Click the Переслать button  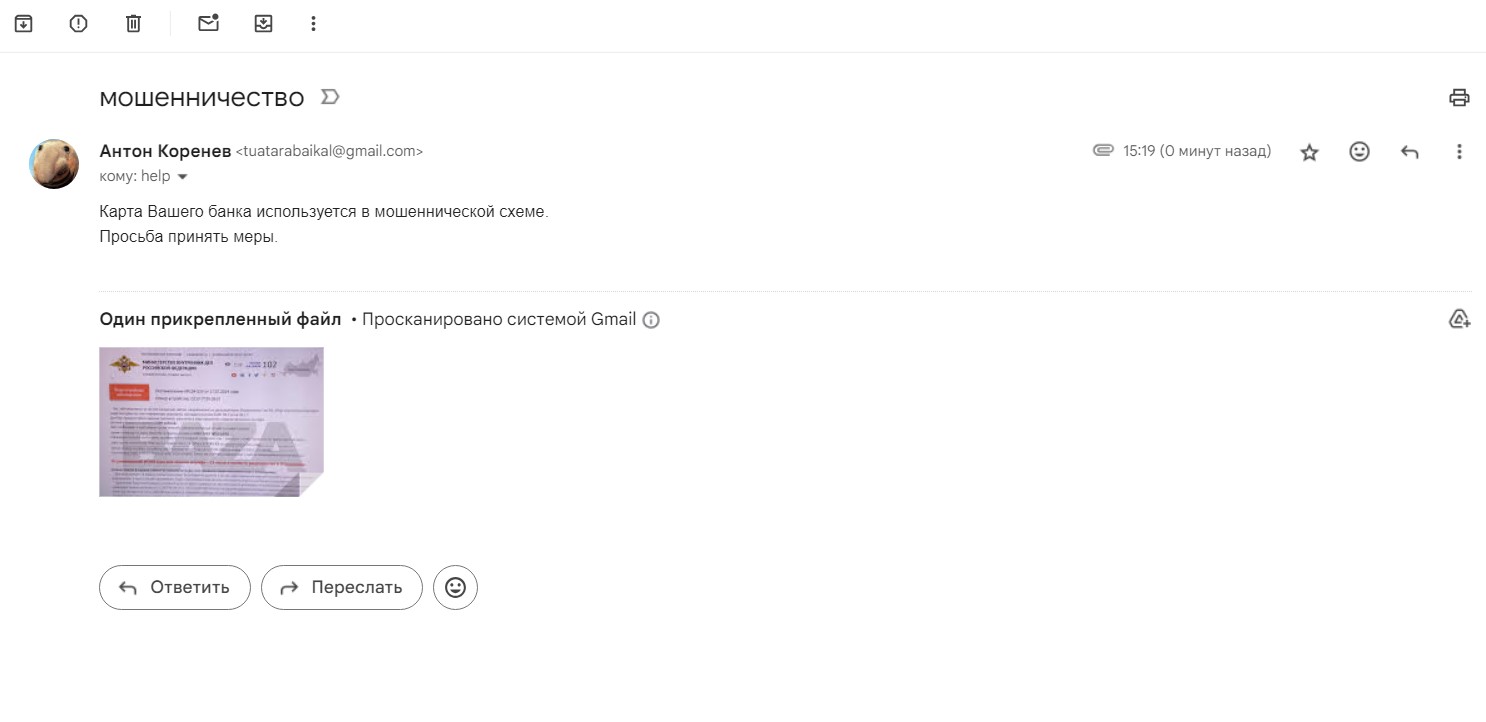pyautogui.click(x=342, y=587)
